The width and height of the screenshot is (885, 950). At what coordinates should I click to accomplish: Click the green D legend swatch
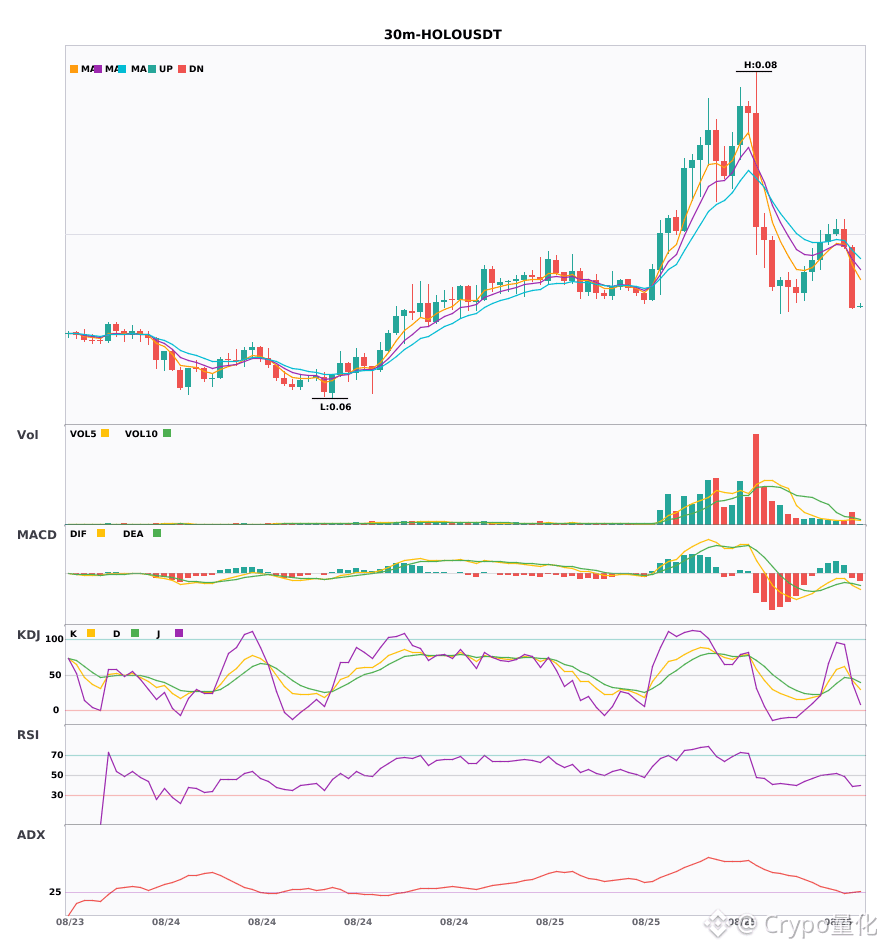click(x=135, y=633)
